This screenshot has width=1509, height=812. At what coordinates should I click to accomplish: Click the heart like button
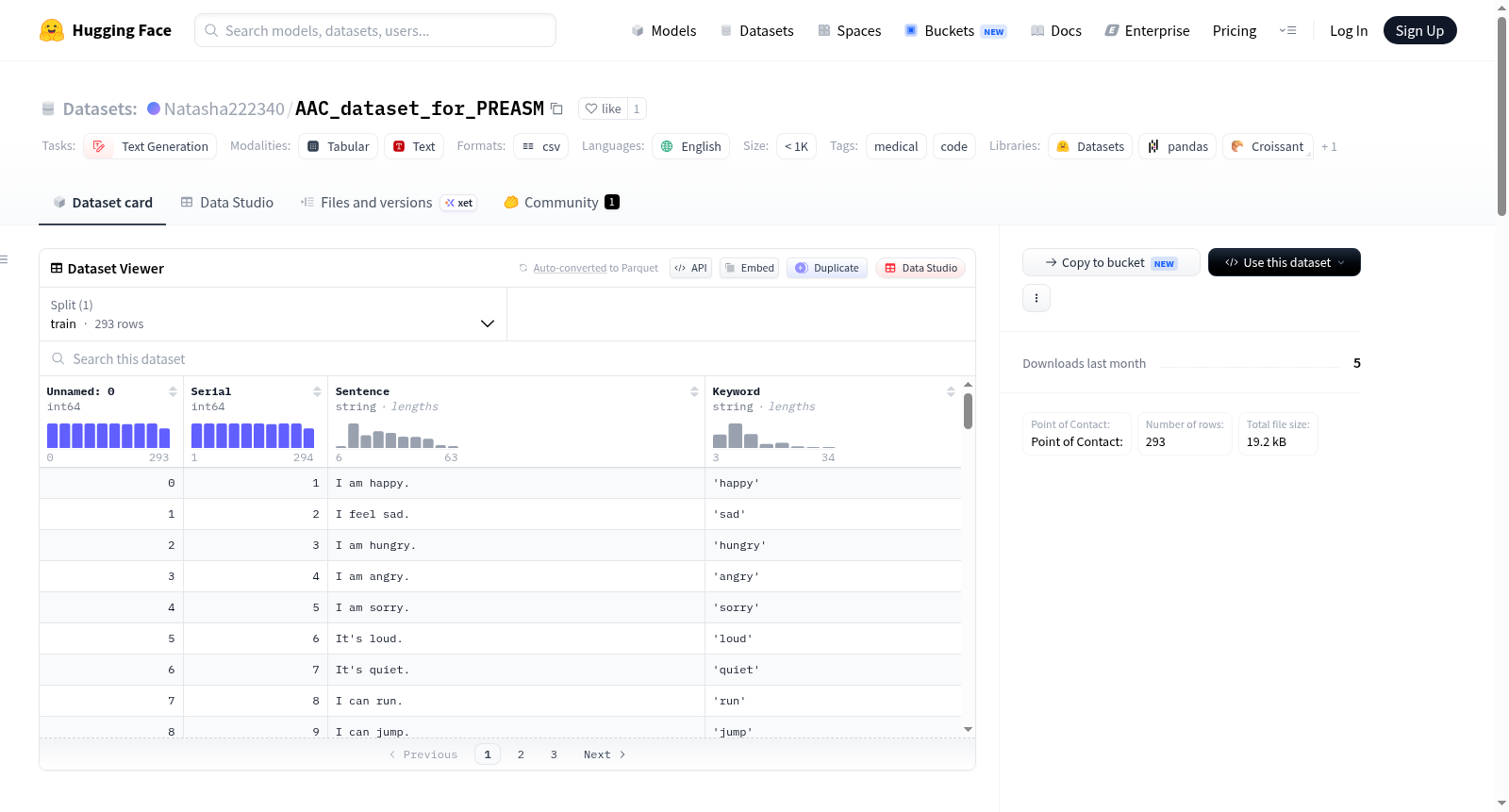pos(604,108)
